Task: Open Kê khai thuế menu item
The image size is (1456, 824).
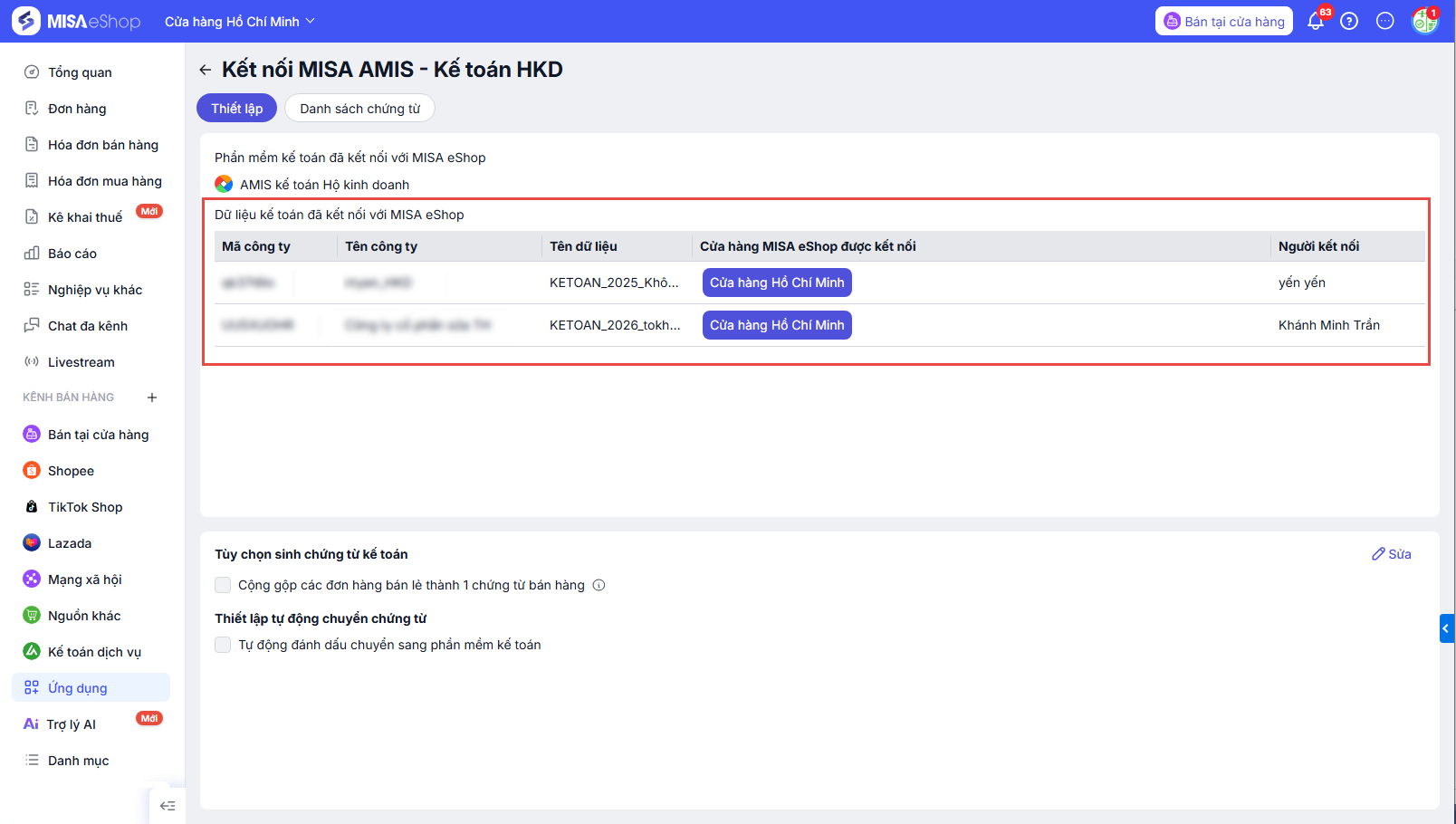Action: point(91,217)
